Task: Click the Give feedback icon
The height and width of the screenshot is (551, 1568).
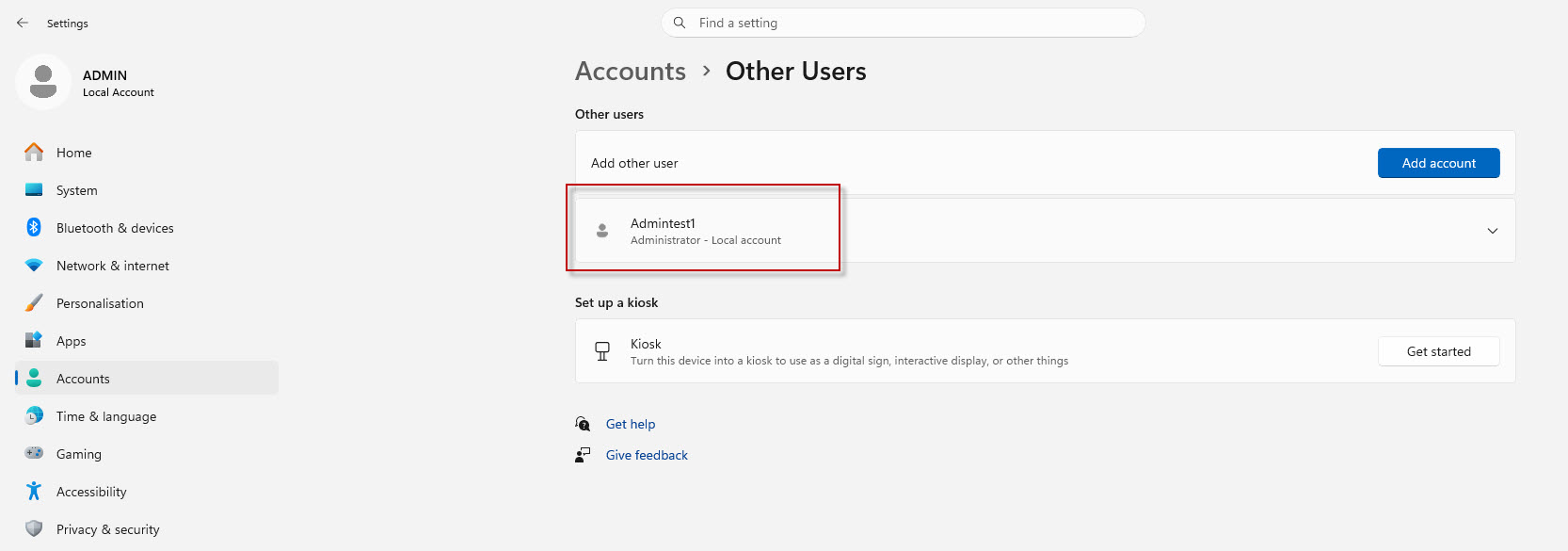Action: click(583, 455)
